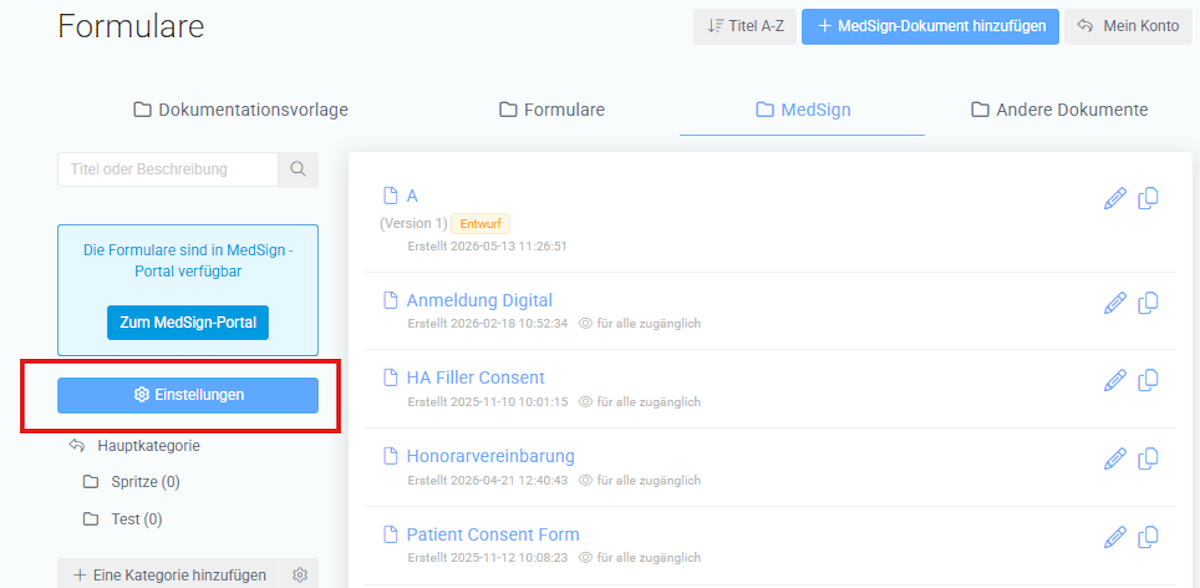Screen dimensions: 1200x588
Task: Copy the Anmeldung Digital document via duplicate icon
Action: [x=1149, y=302]
